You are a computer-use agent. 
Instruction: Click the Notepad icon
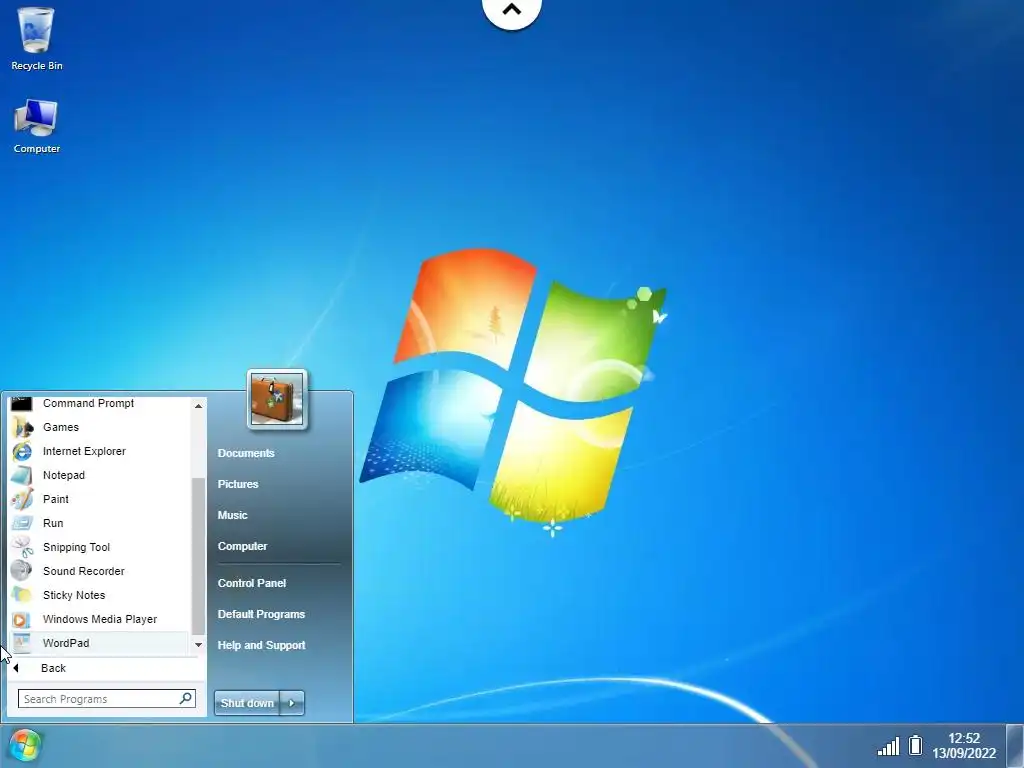(22, 475)
